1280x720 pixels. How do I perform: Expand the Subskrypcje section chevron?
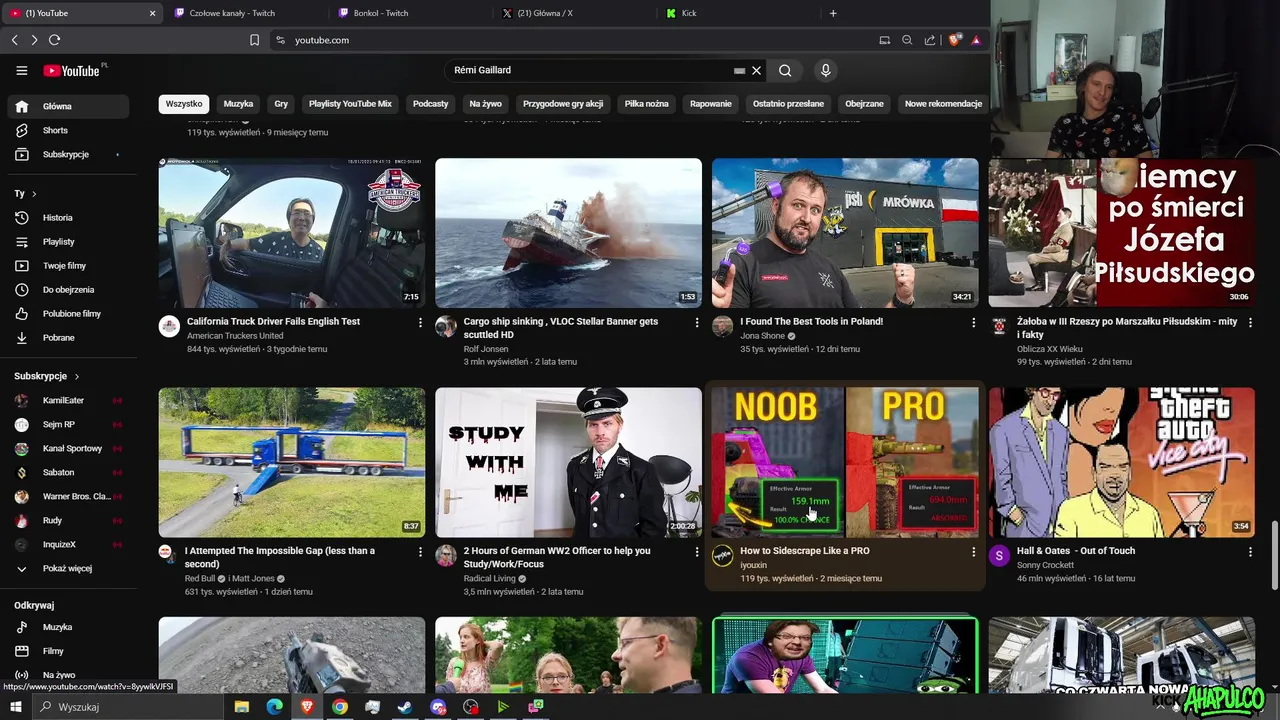(x=76, y=376)
